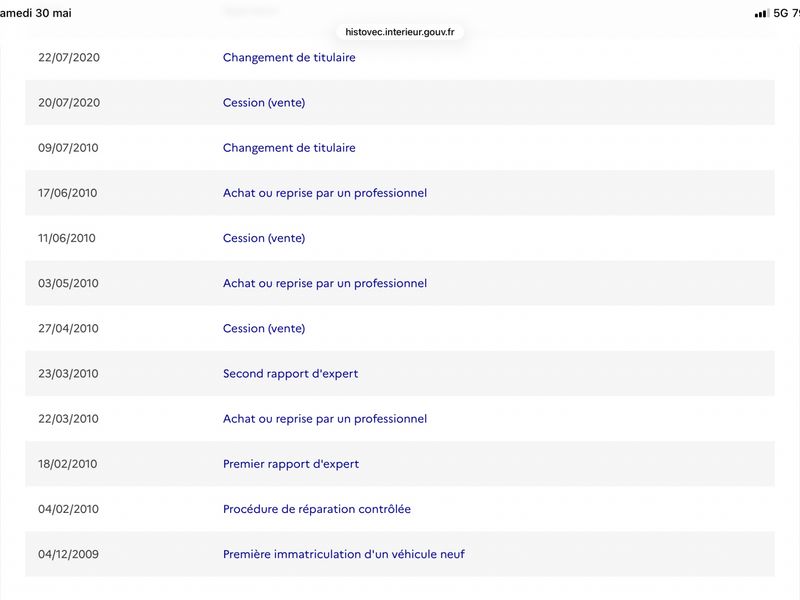This screenshot has width=800, height=600.
Task: Select the 22/03/2010 Achat ou reprise par un professionnel entry
Action: (x=399, y=418)
